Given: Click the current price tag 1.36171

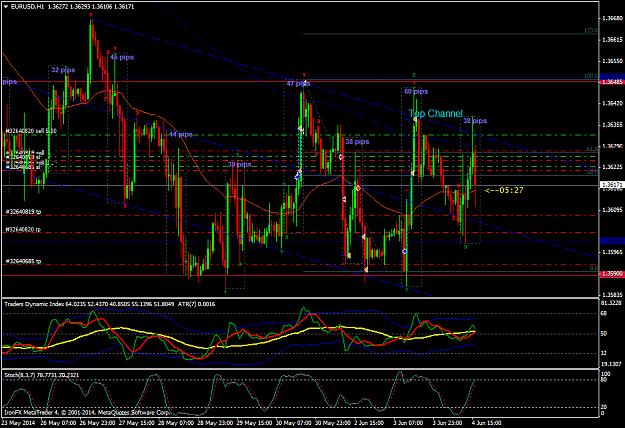Looking at the screenshot, I should pyautogui.click(x=612, y=185).
